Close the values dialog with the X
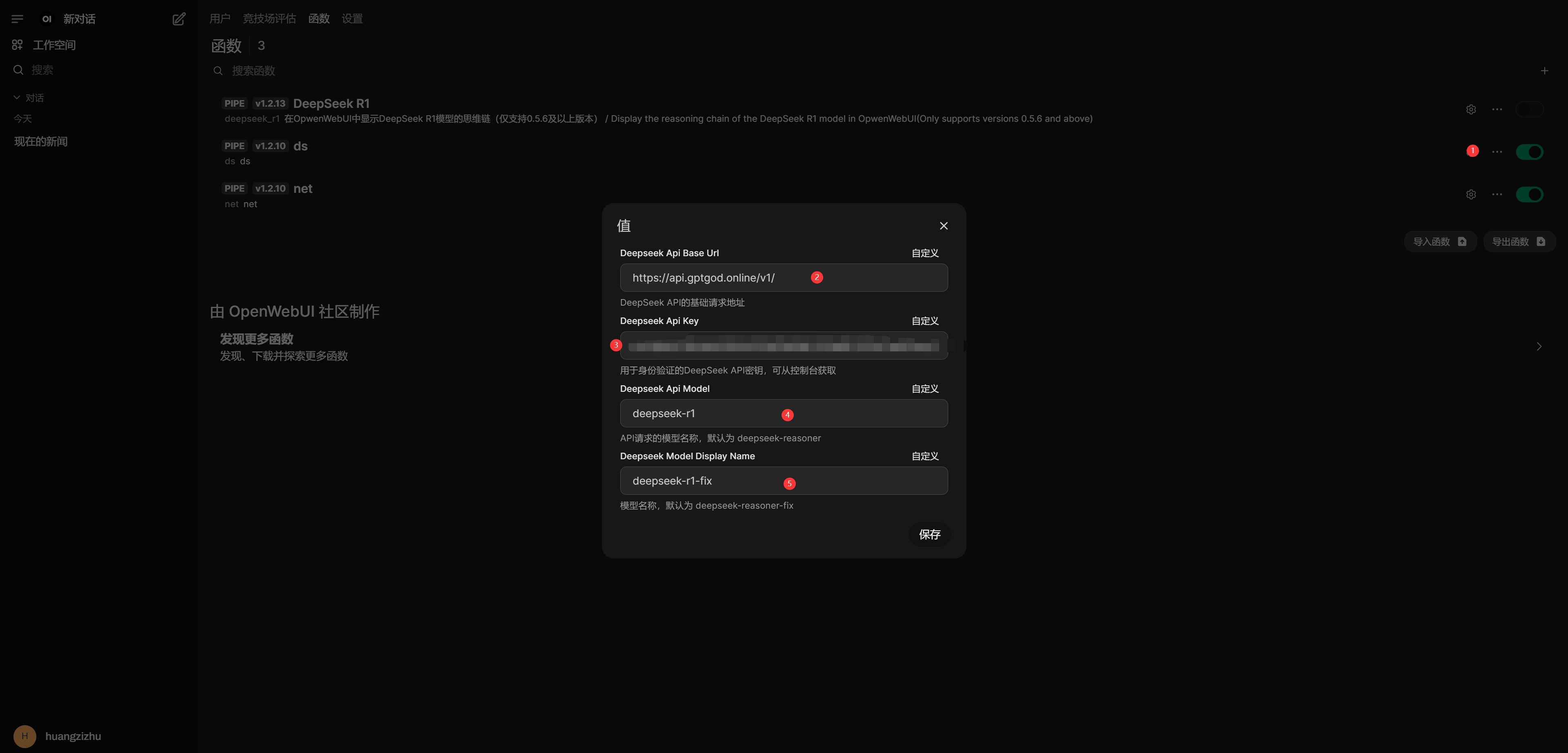Image resolution: width=1568 pixels, height=753 pixels. pos(944,226)
